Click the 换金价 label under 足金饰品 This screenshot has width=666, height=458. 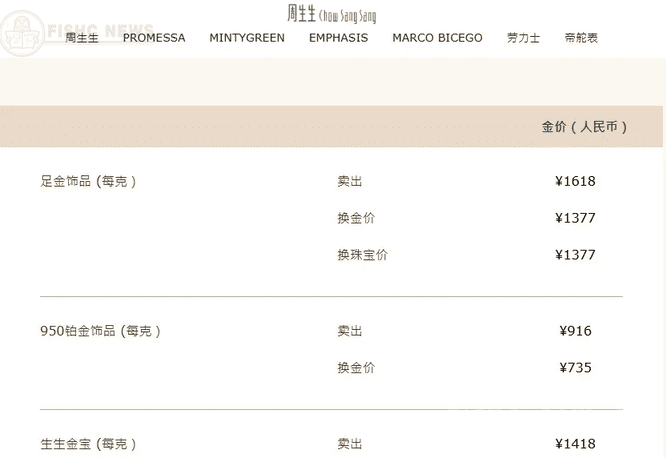tap(356, 218)
